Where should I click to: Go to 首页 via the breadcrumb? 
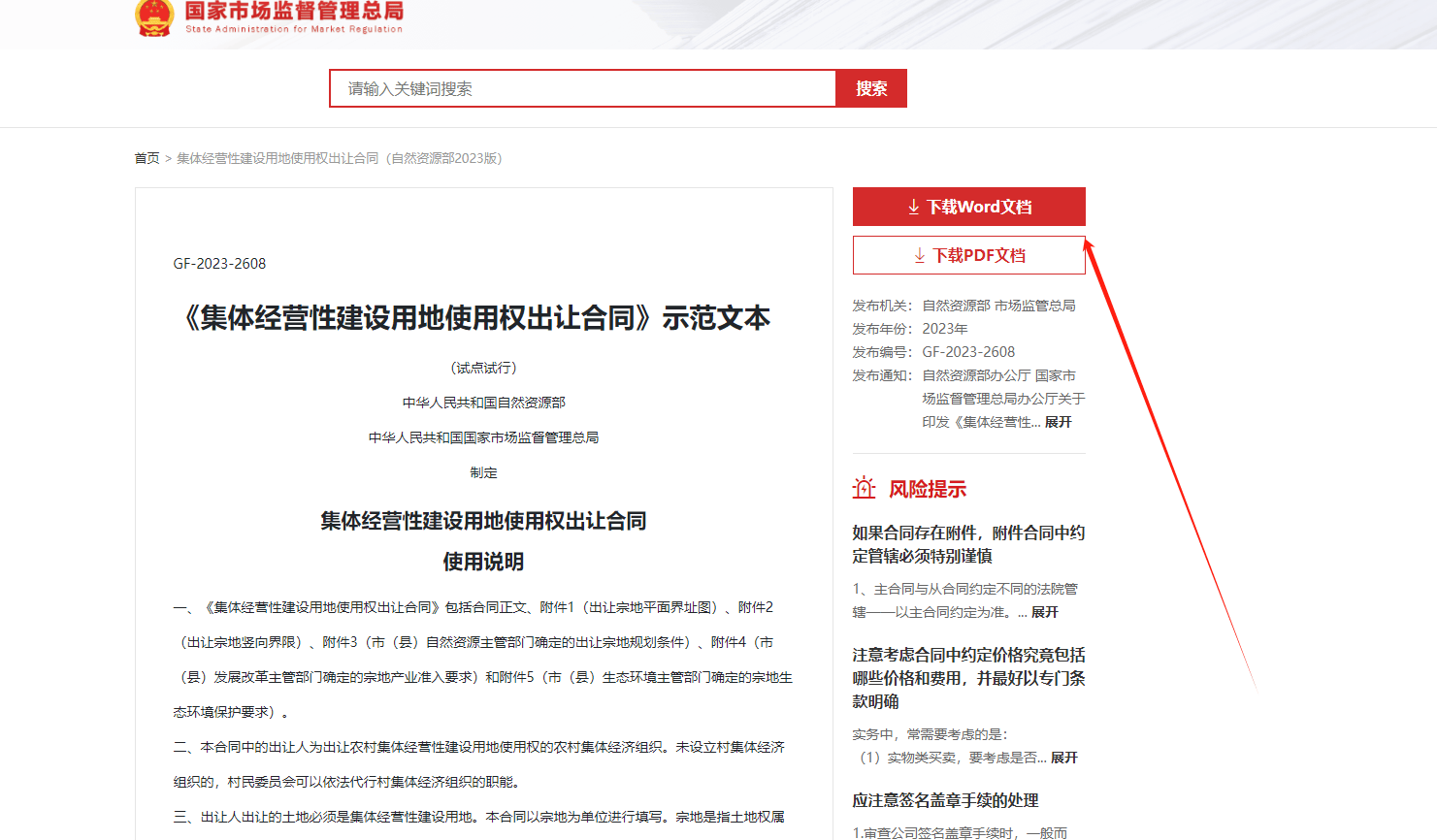pos(147,158)
